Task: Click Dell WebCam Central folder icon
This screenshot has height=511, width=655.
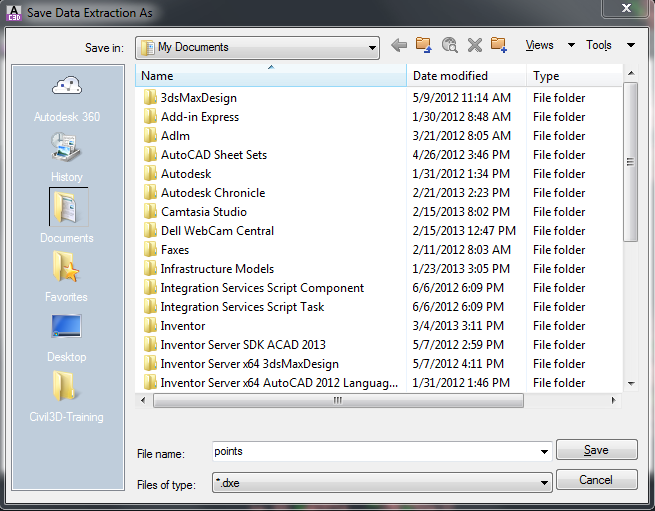Action: click(x=150, y=231)
